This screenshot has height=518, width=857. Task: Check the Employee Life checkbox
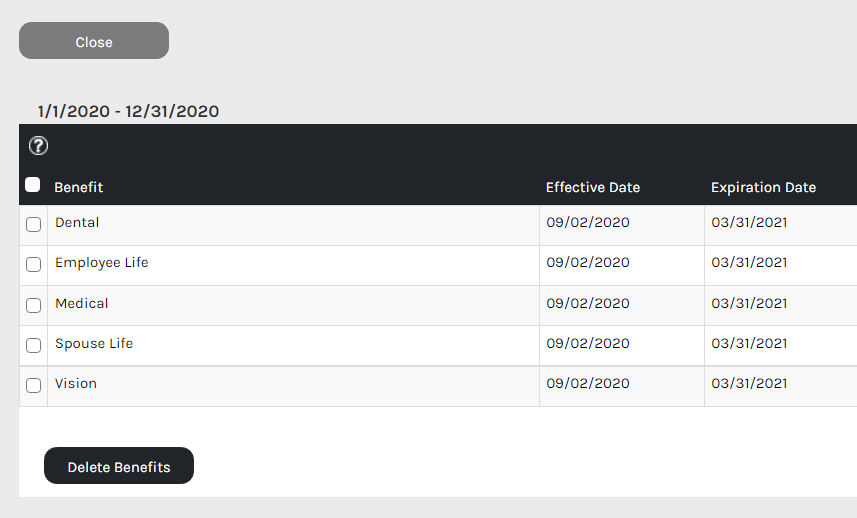(33, 264)
